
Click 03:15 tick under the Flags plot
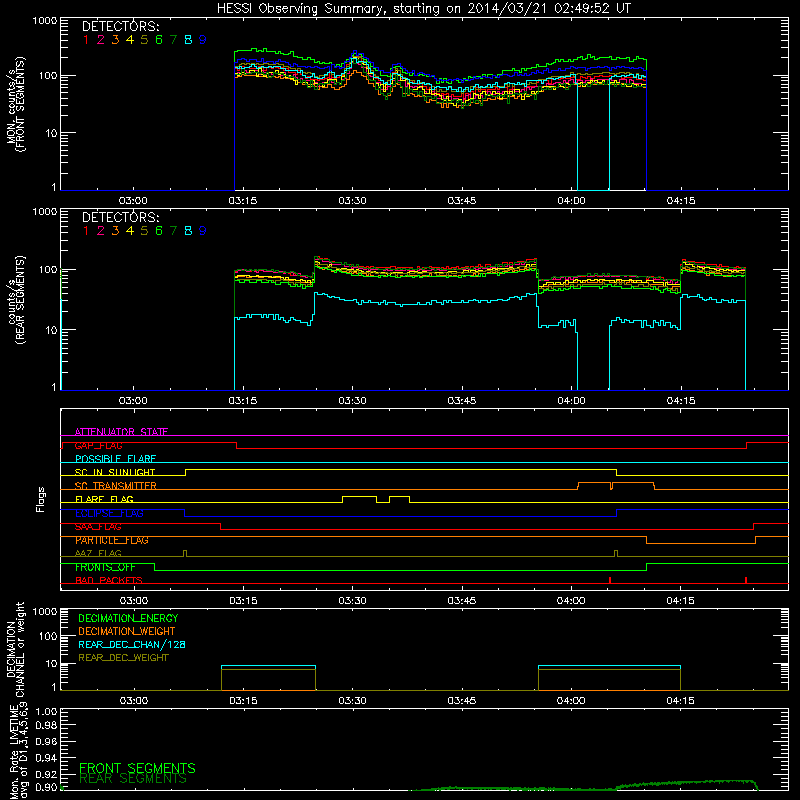243,601
